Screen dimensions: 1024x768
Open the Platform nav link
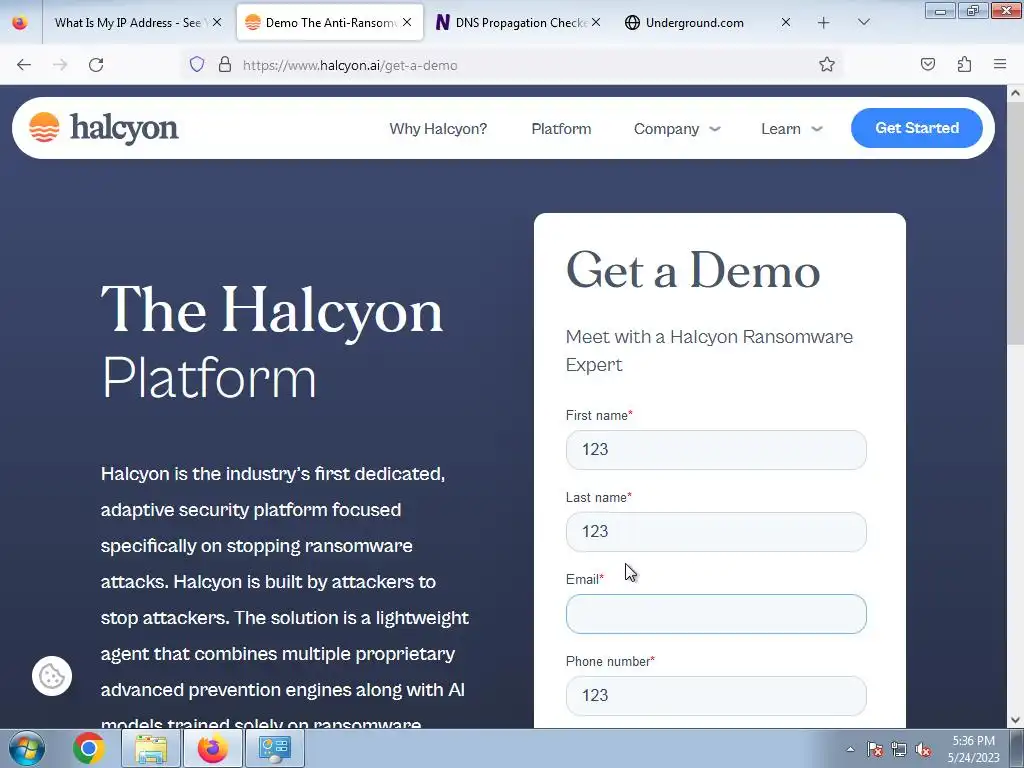point(561,129)
